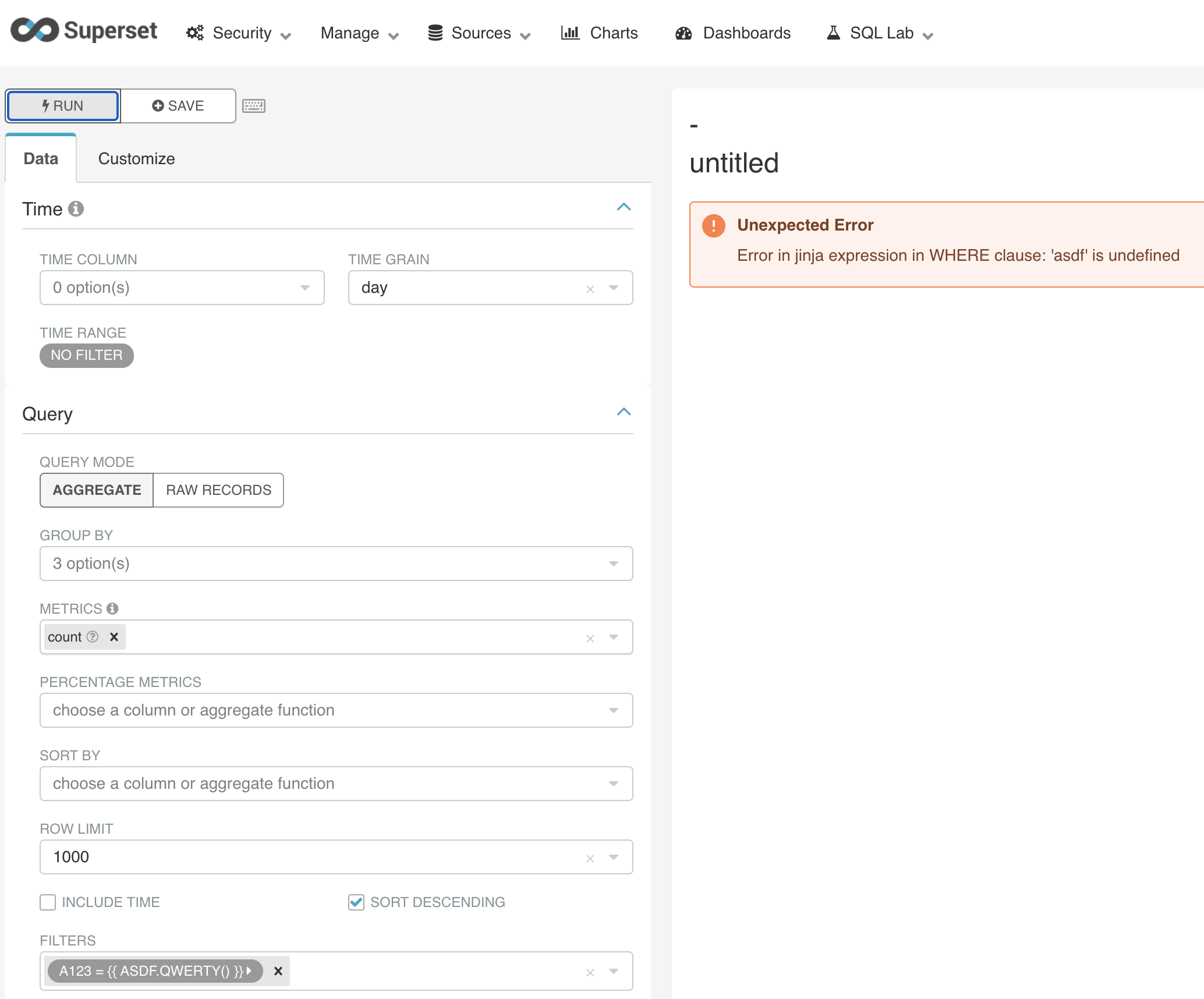Switch query mode to Raw Records
This screenshot has width=1204, height=999.
click(x=218, y=490)
